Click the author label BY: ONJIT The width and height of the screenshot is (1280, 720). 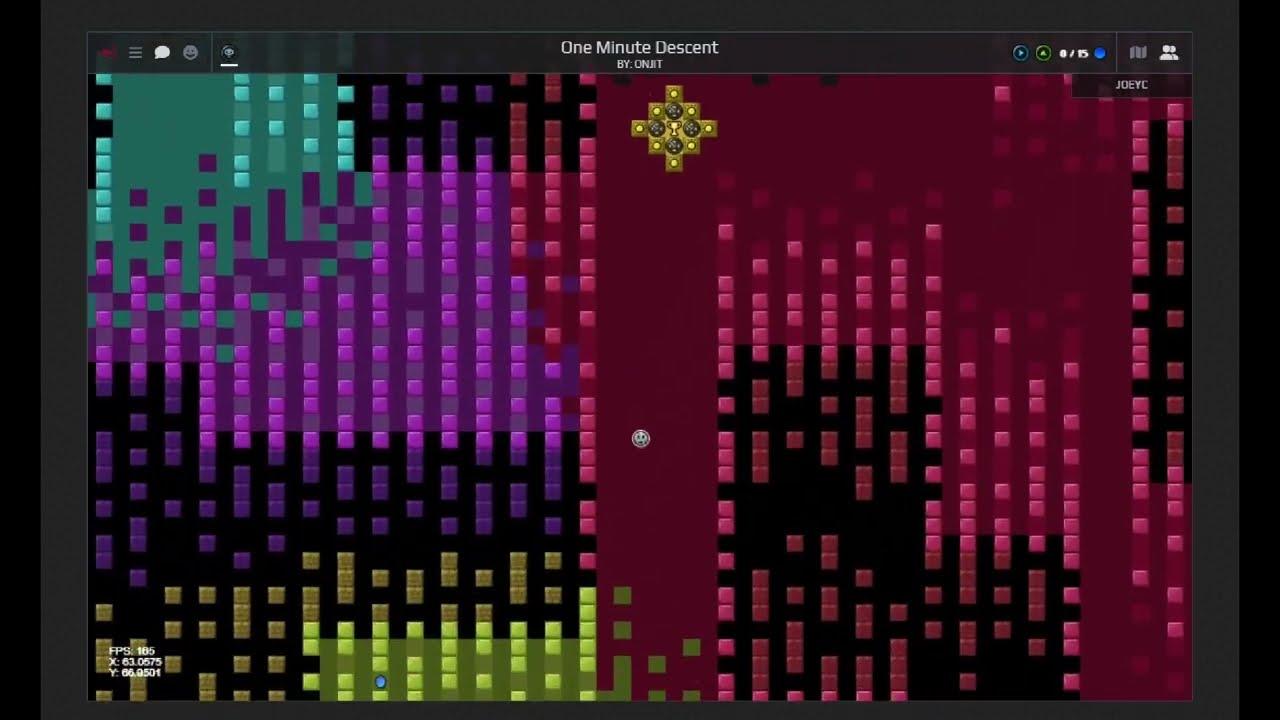pyautogui.click(x=639, y=64)
